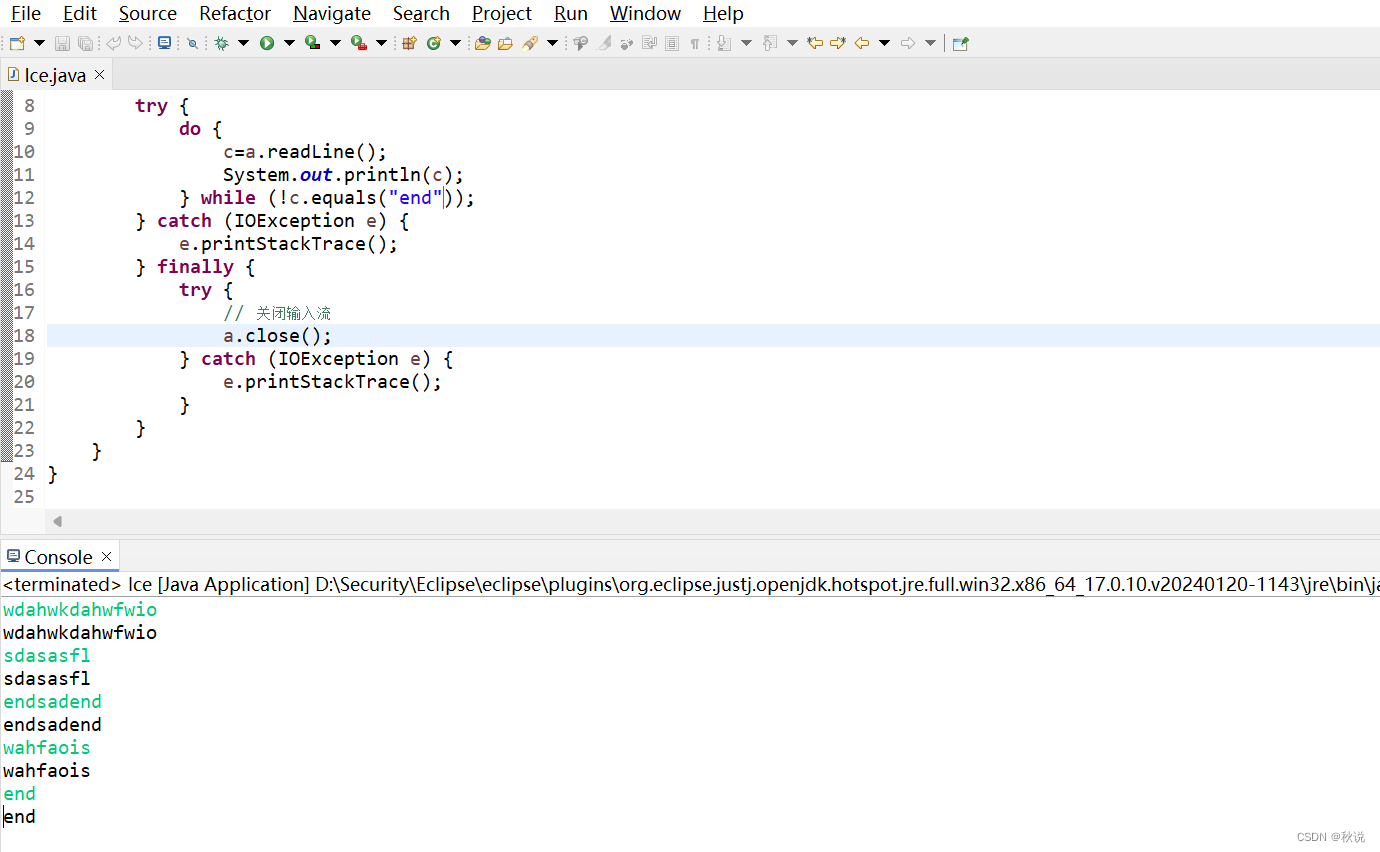Click the Coverage run icon
The width and height of the screenshot is (1380, 852).
(x=313, y=43)
